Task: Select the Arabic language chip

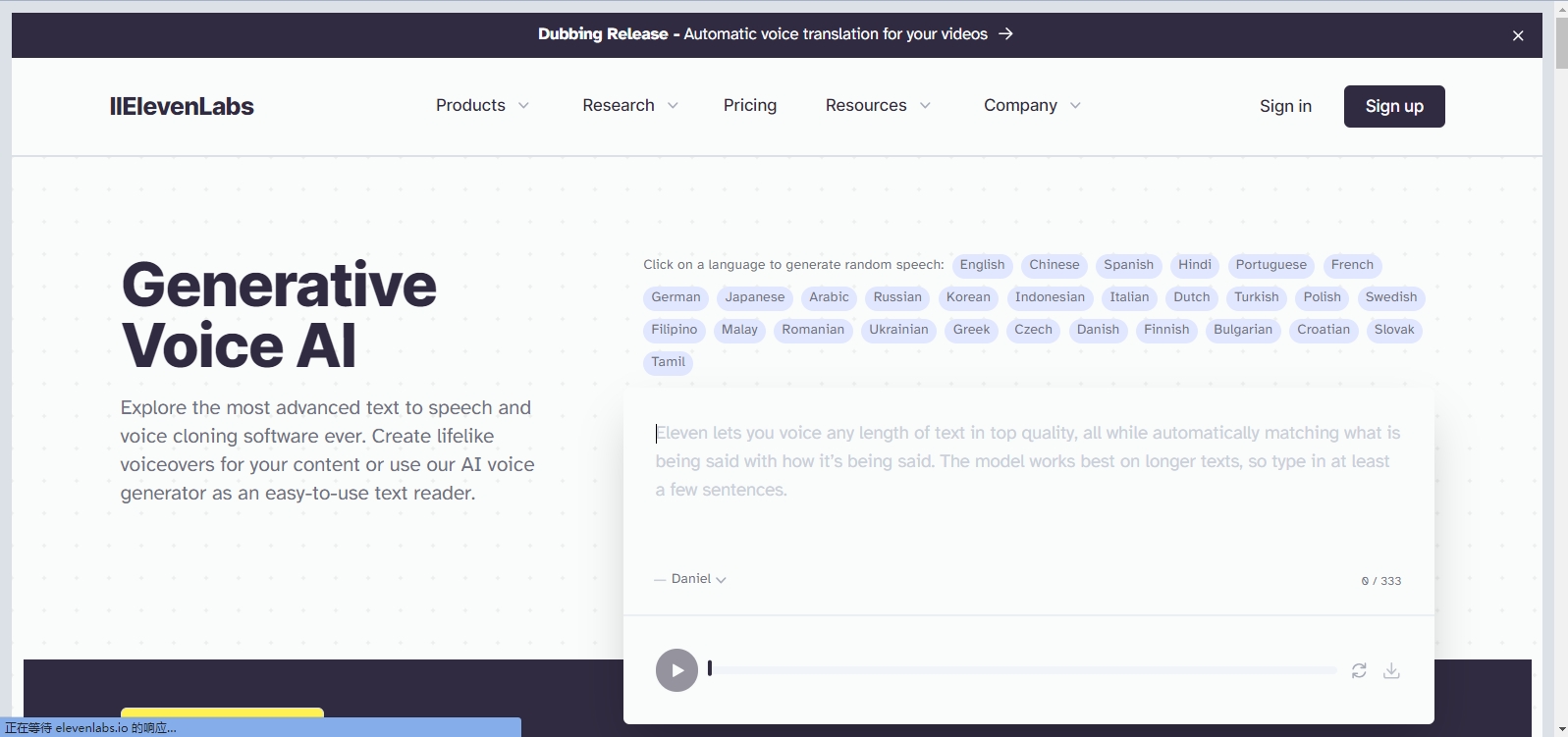Action: [x=829, y=297]
